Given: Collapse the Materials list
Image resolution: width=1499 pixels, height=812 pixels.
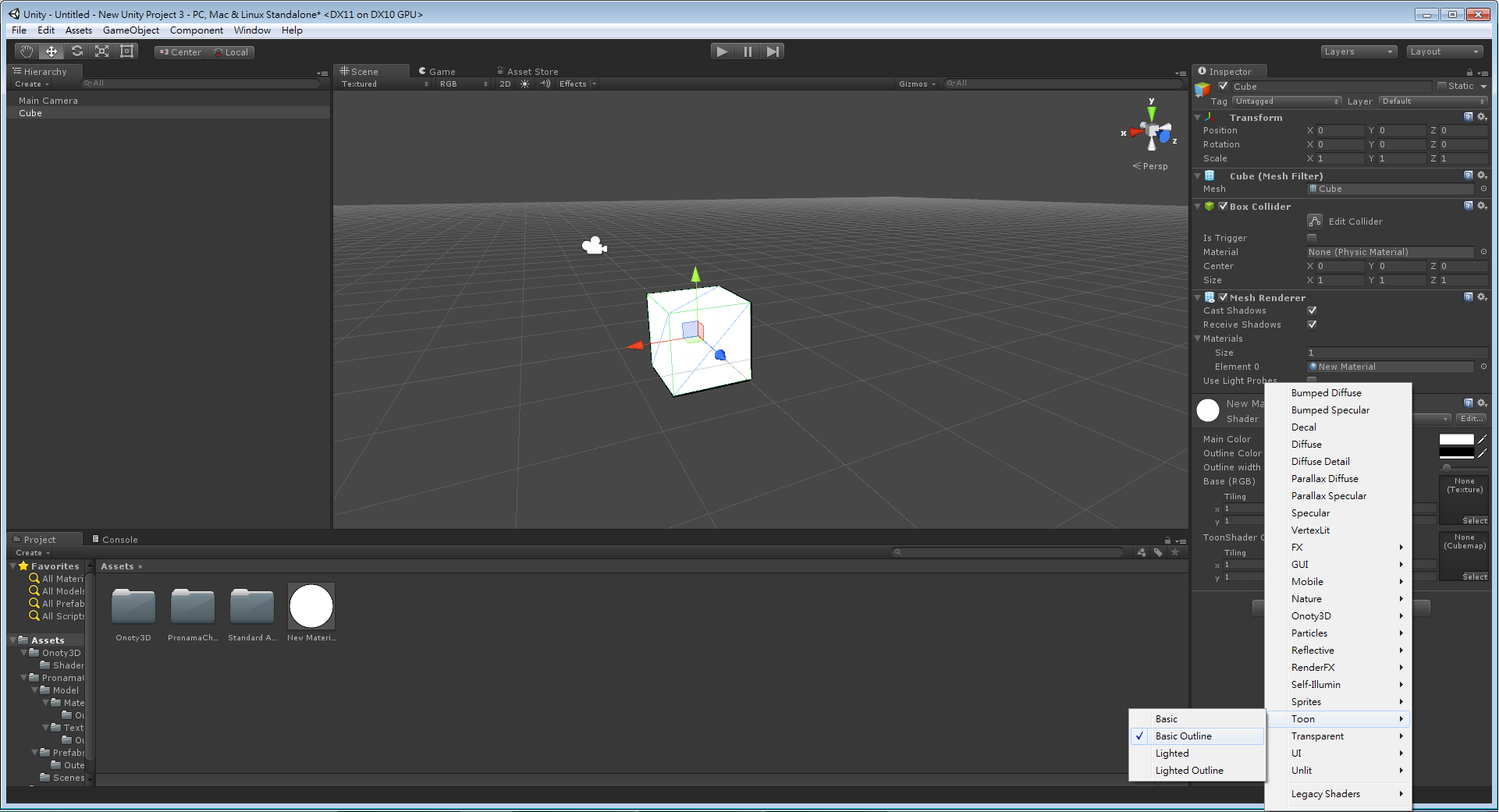Looking at the screenshot, I should click(1198, 339).
